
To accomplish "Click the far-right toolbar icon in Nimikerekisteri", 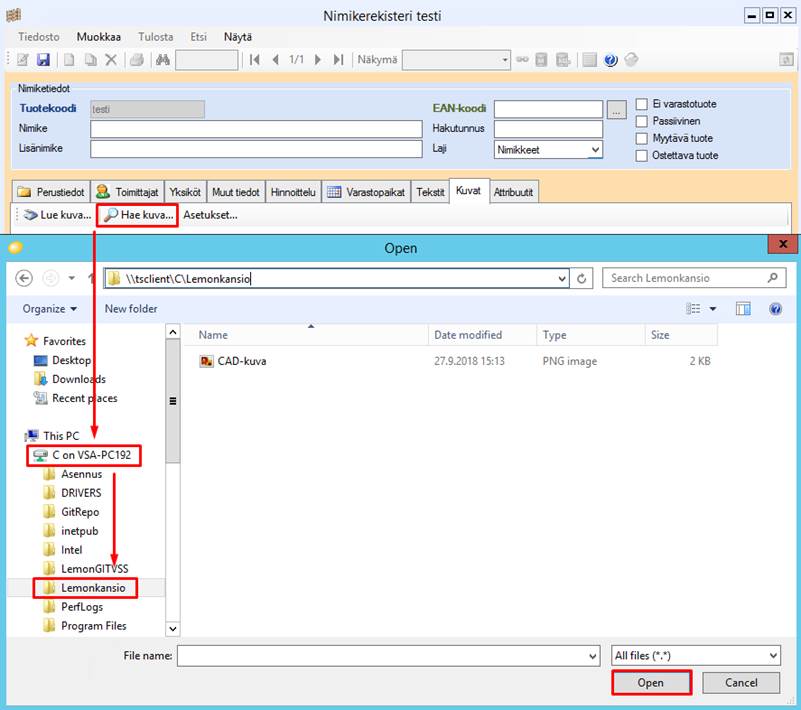I will (786, 60).
